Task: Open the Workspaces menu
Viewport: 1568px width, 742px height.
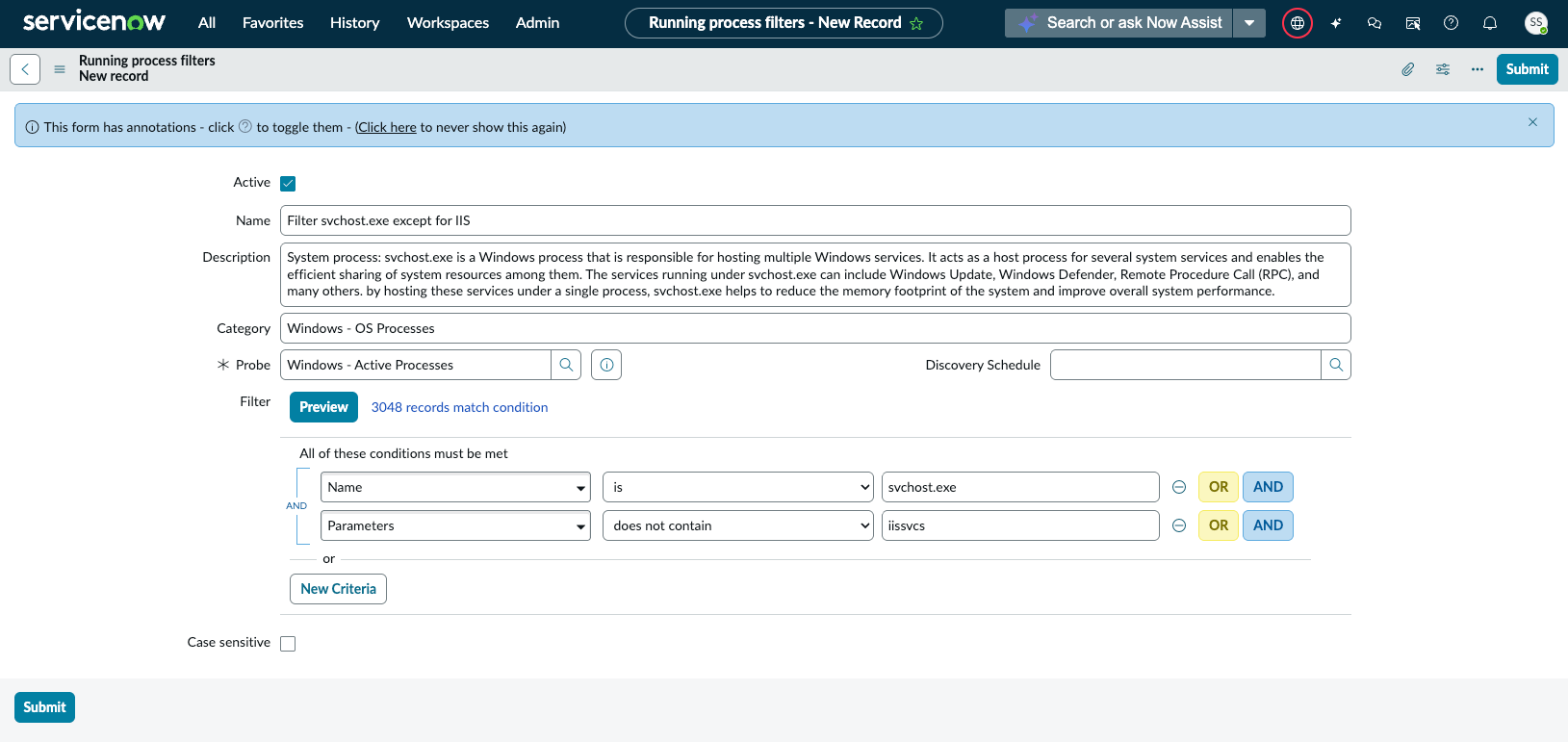Action: 449,23
